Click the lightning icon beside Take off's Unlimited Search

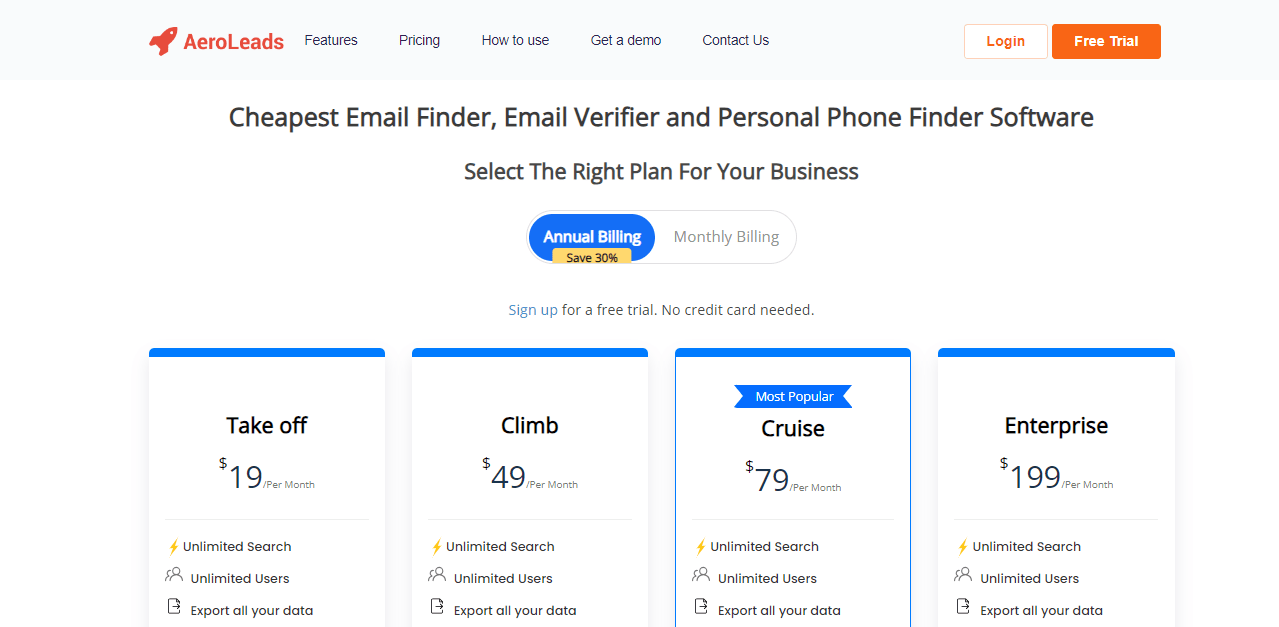click(x=173, y=546)
